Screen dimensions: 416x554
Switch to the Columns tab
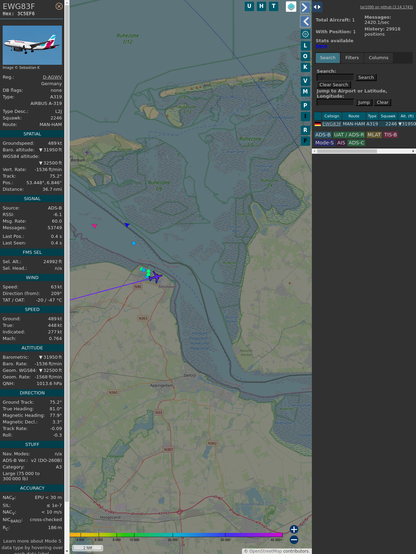378,58
